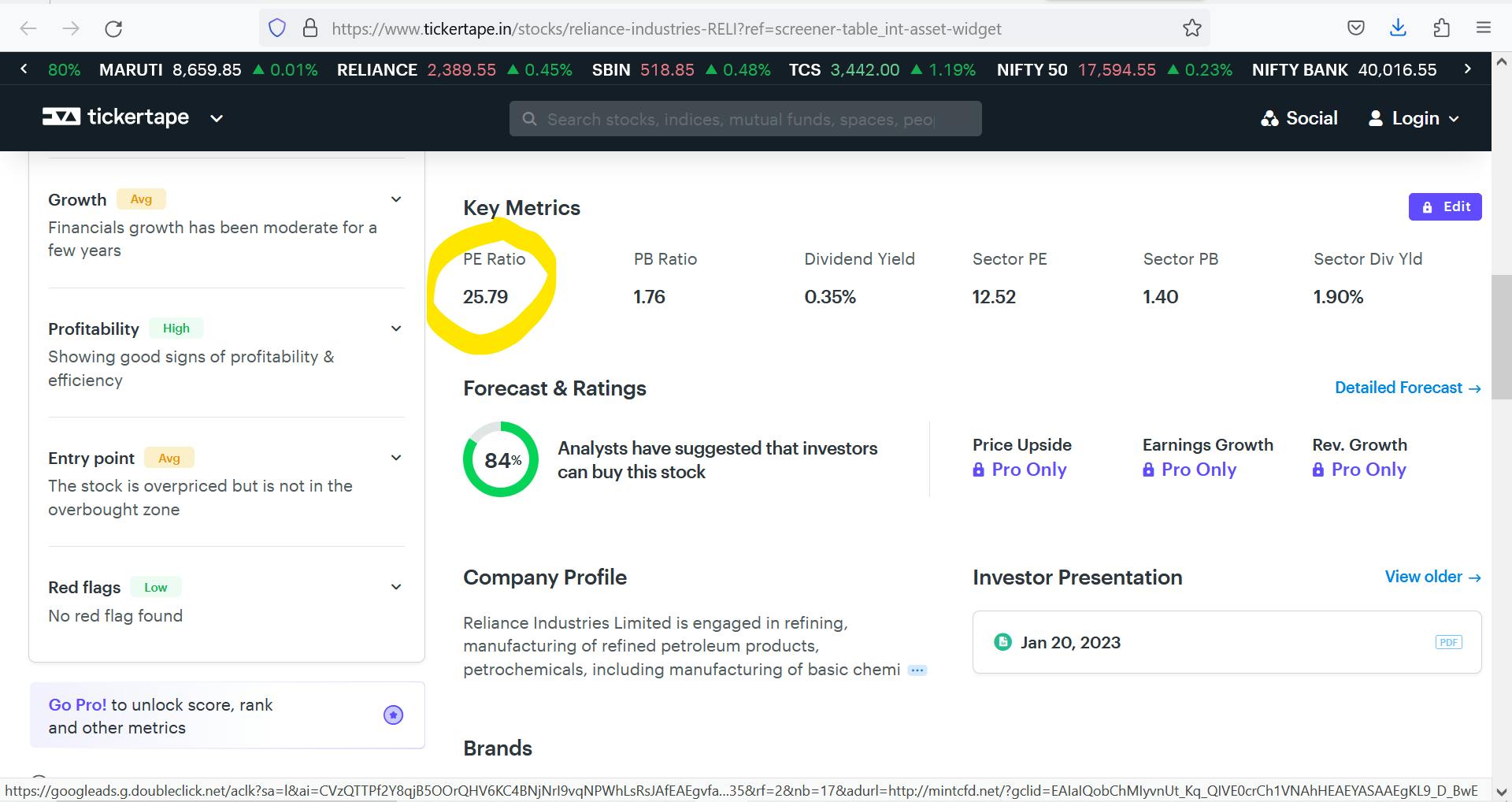
Task: Open Pocket save icon
Action: click(1356, 28)
